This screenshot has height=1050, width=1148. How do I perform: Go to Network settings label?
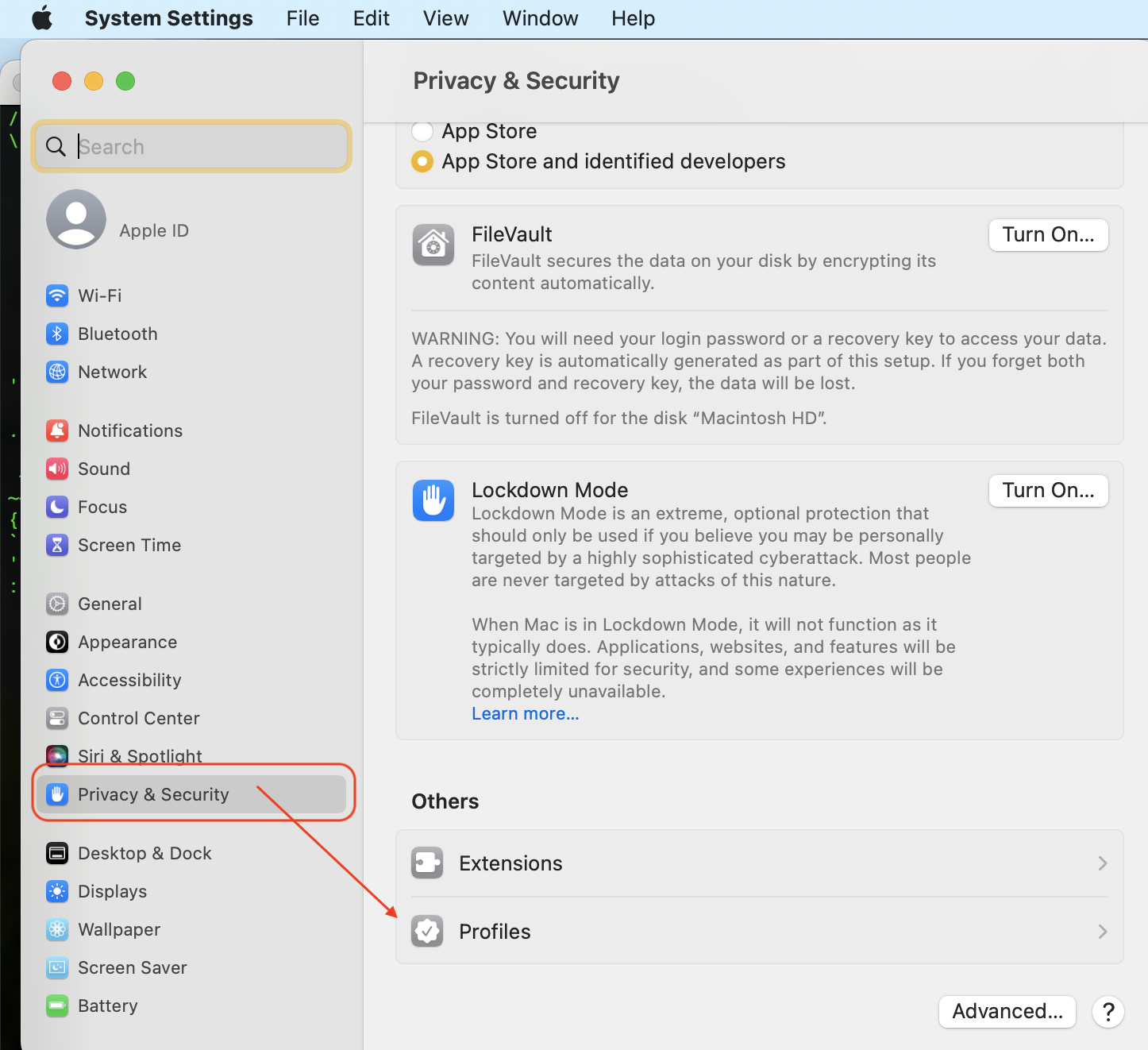pos(113,372)
